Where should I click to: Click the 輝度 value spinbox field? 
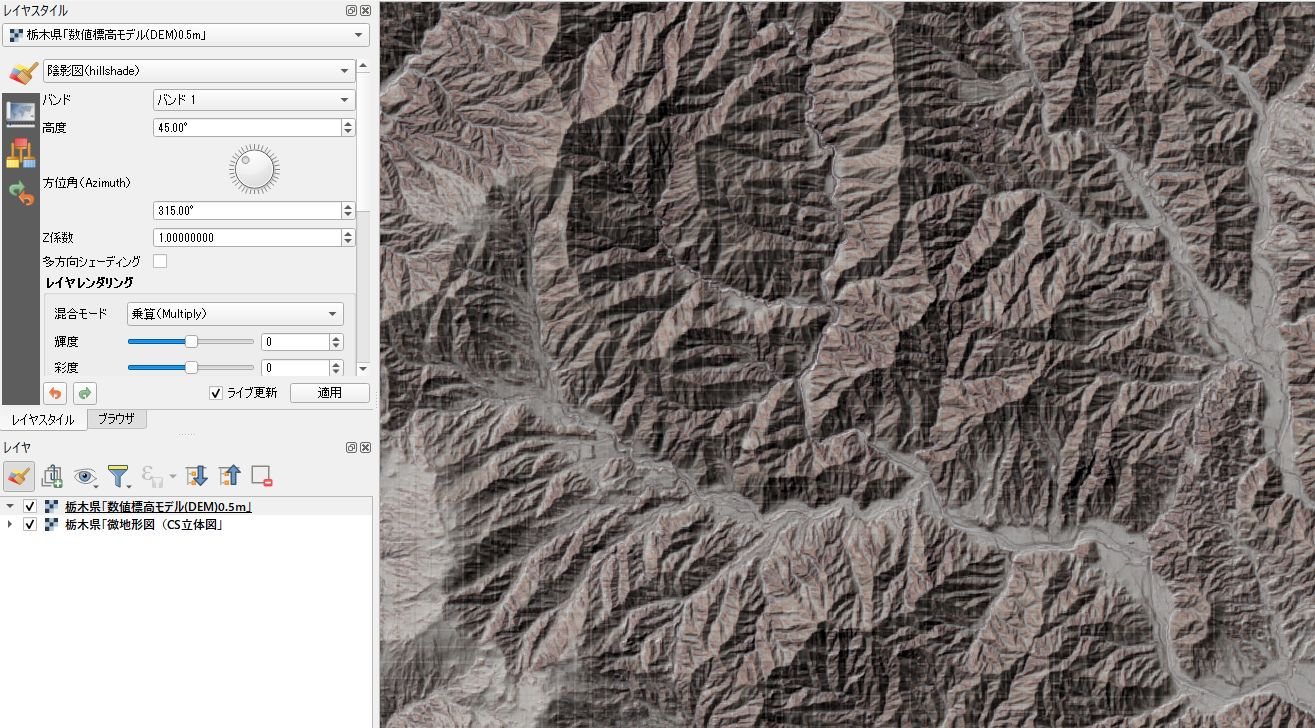pyautogui.click(x=295, y=341)
